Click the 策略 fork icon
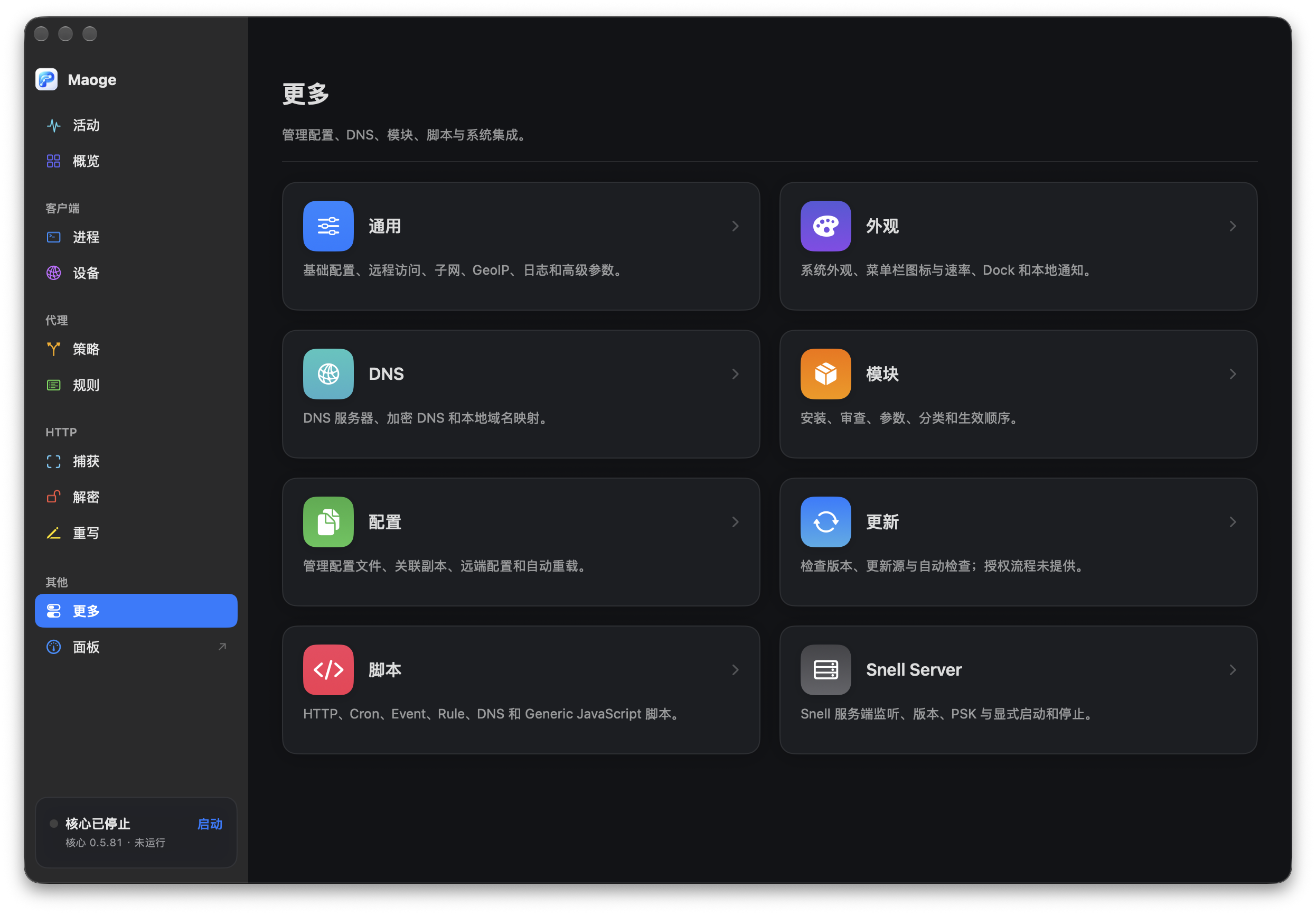 pyautogui.click(x=53, y=349)
